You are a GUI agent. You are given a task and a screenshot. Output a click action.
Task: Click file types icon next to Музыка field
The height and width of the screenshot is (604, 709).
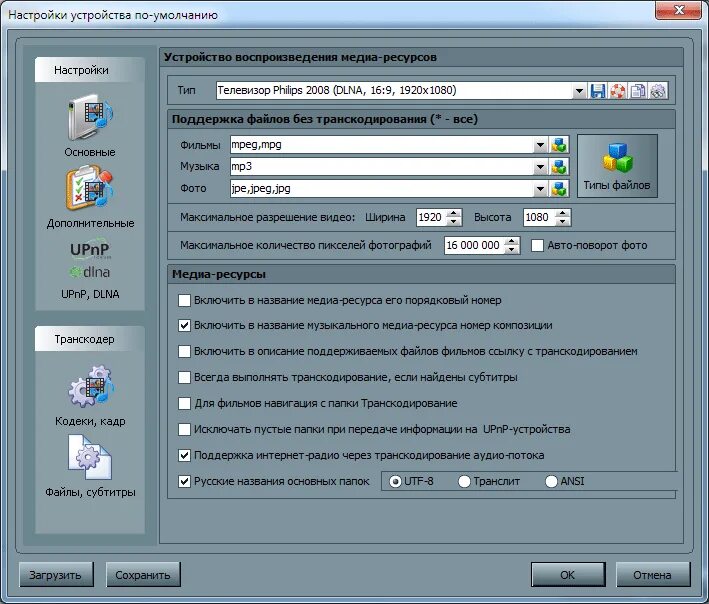point(559,167)
